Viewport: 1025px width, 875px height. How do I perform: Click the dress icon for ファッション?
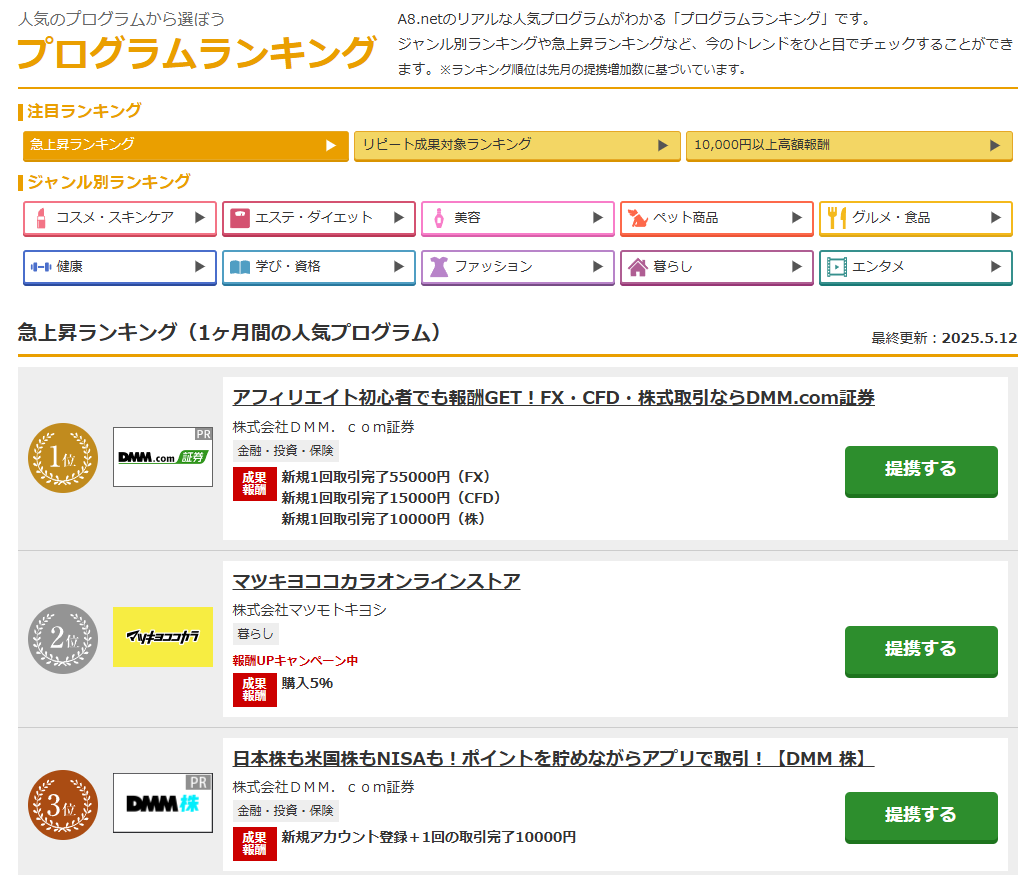tap(439, 267)
